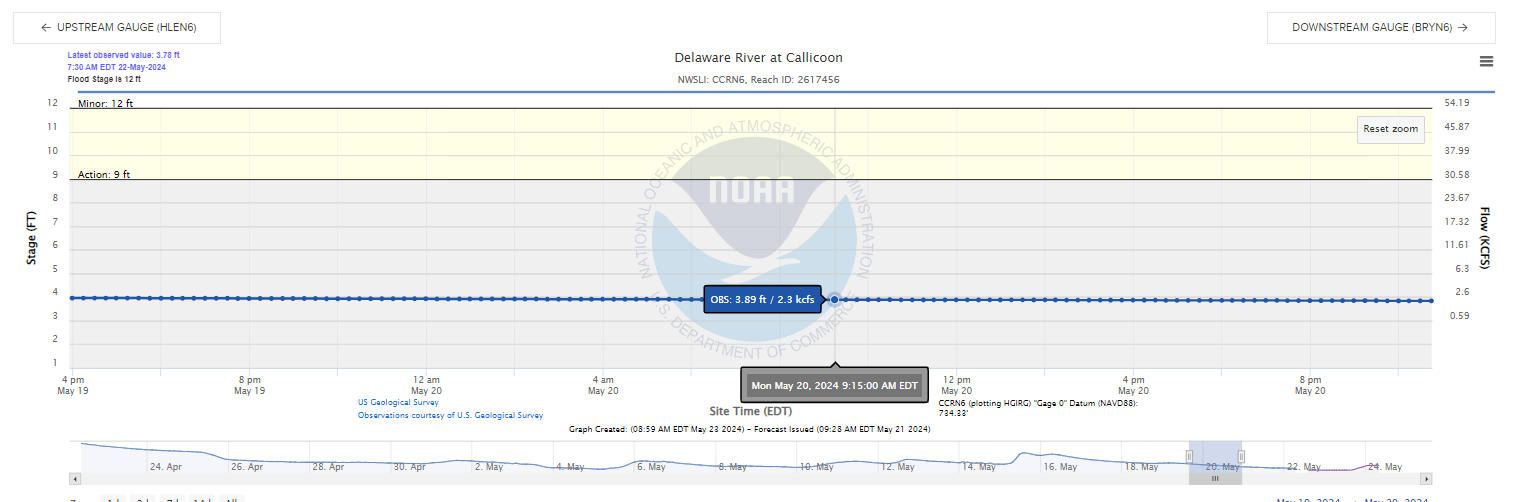
Task: Open Observations courtesy of U.S. Geological Survey link
Action: coord(450,415)
